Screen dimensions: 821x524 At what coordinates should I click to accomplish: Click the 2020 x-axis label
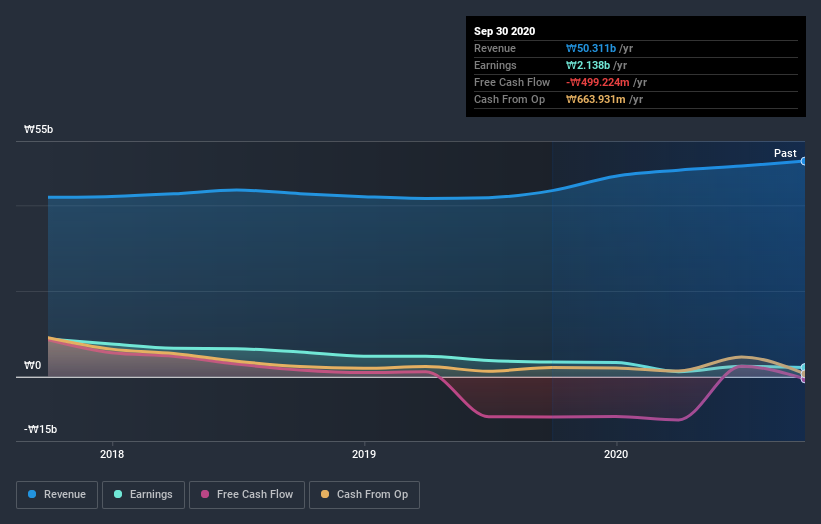[616, 454]
